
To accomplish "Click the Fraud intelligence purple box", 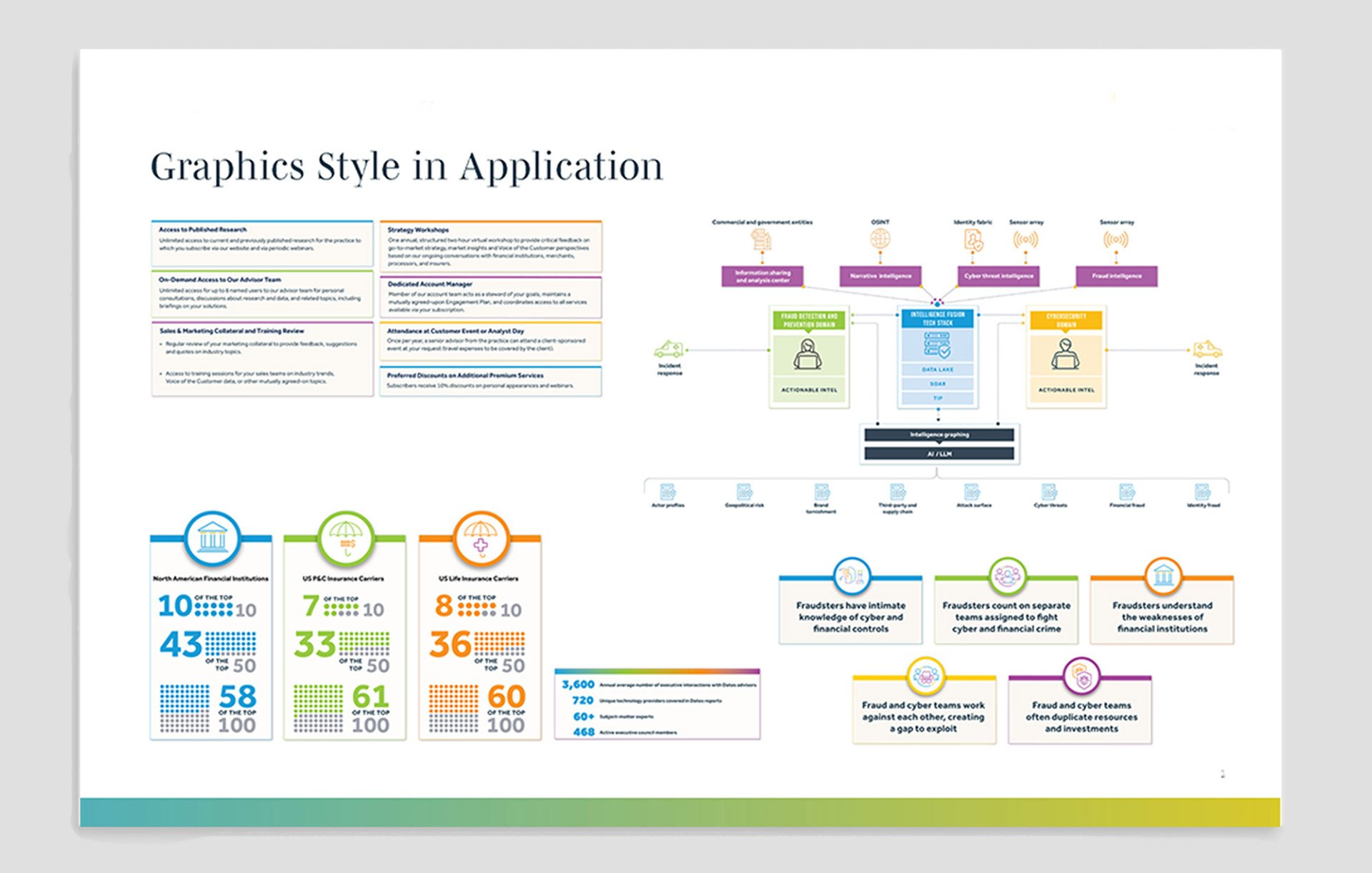I will [1116, 276].
